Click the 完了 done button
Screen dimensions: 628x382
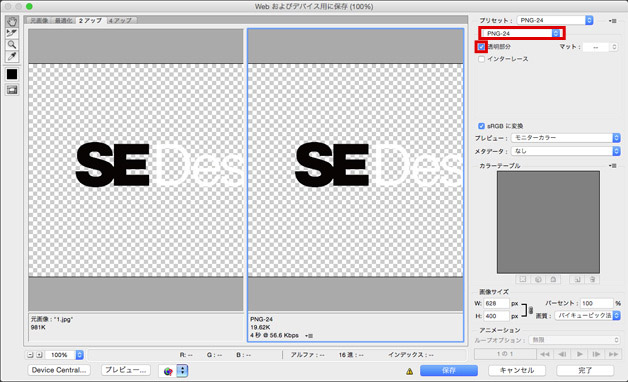pyautogui.click(x=585, y=370)
